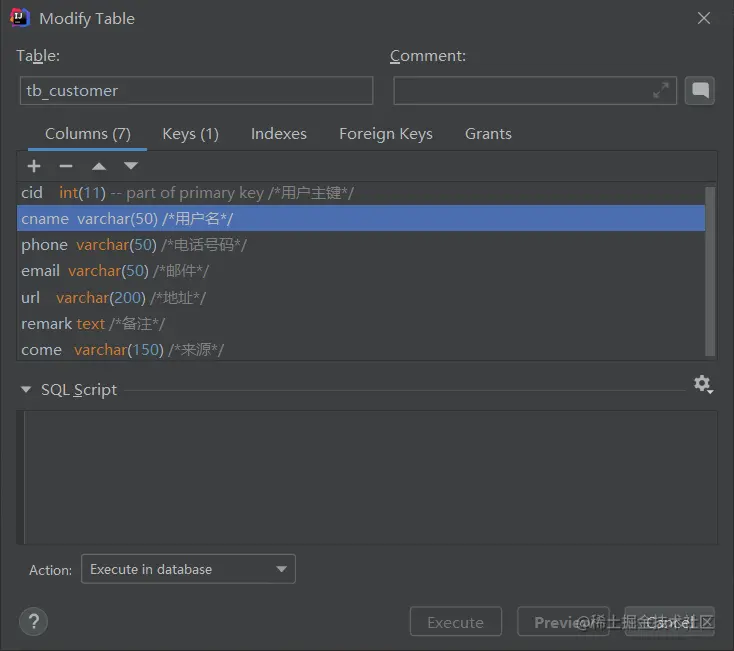Open SQL Script settings gear
This screenshot has width=734, height=651.
(x=702, y=384)
